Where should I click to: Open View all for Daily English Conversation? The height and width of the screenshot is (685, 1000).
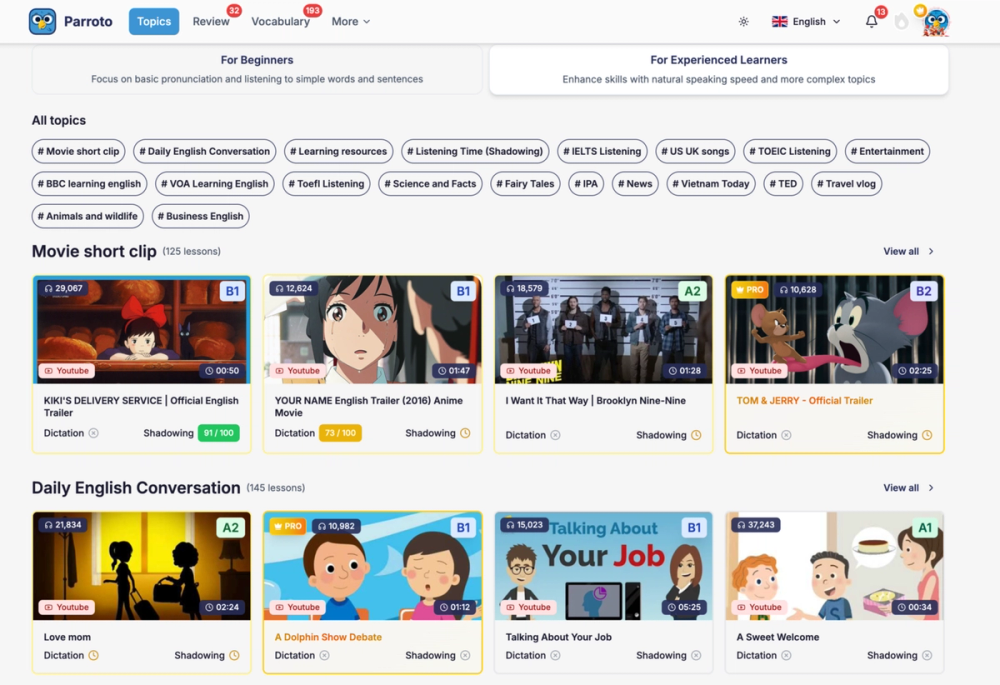tap(903, 488)
